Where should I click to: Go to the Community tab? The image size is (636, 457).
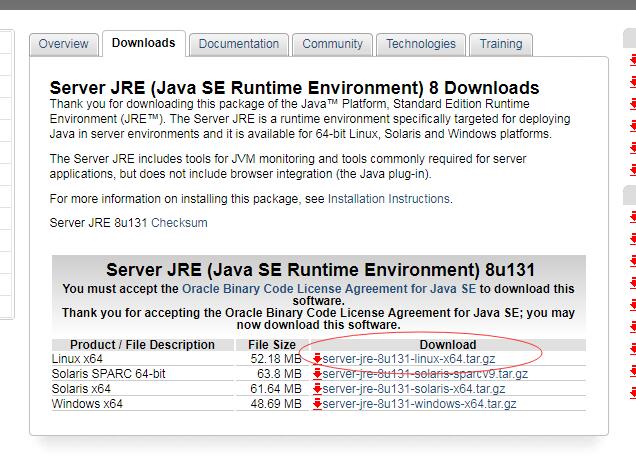[332, 44]
